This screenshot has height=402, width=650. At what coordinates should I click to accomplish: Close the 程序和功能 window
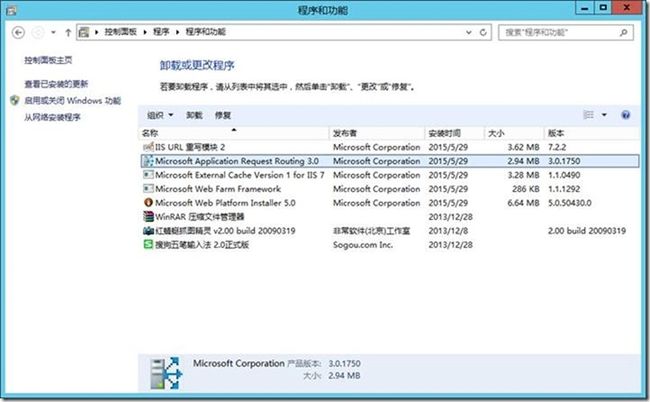click(x=627, y=8)
